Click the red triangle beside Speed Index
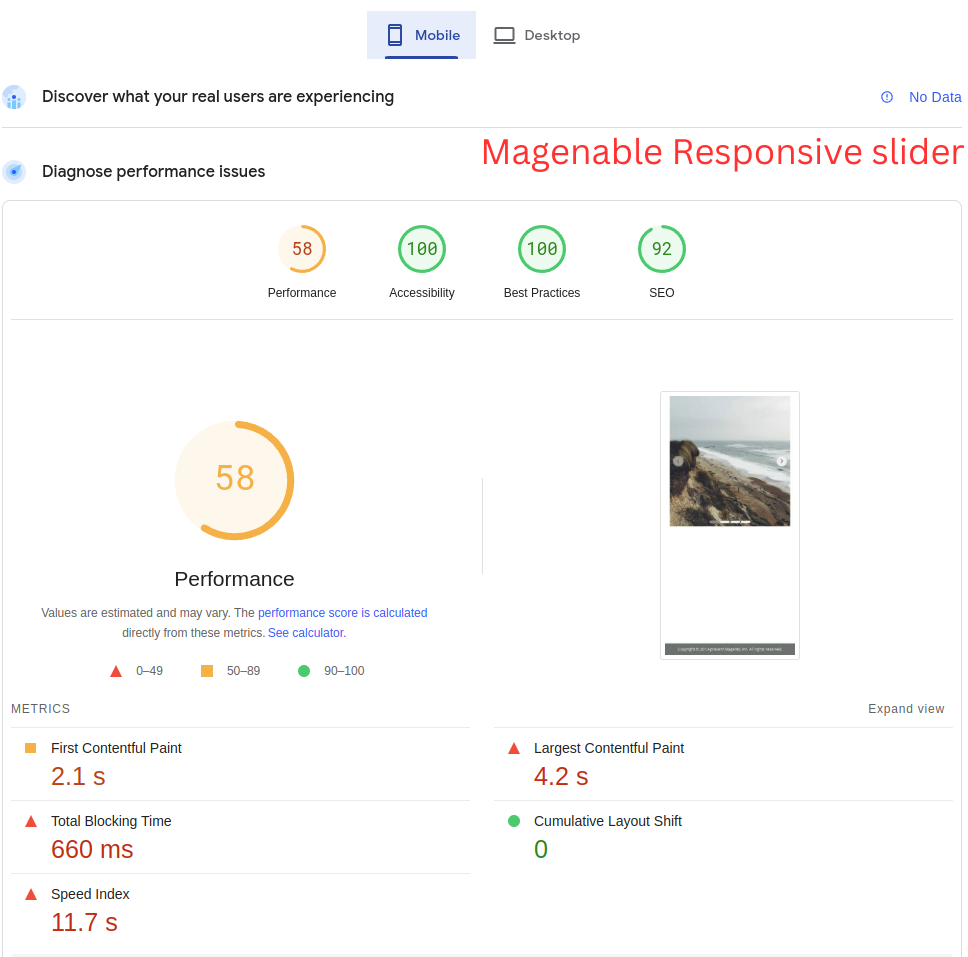The image size is (968, 957). [31, 894]
